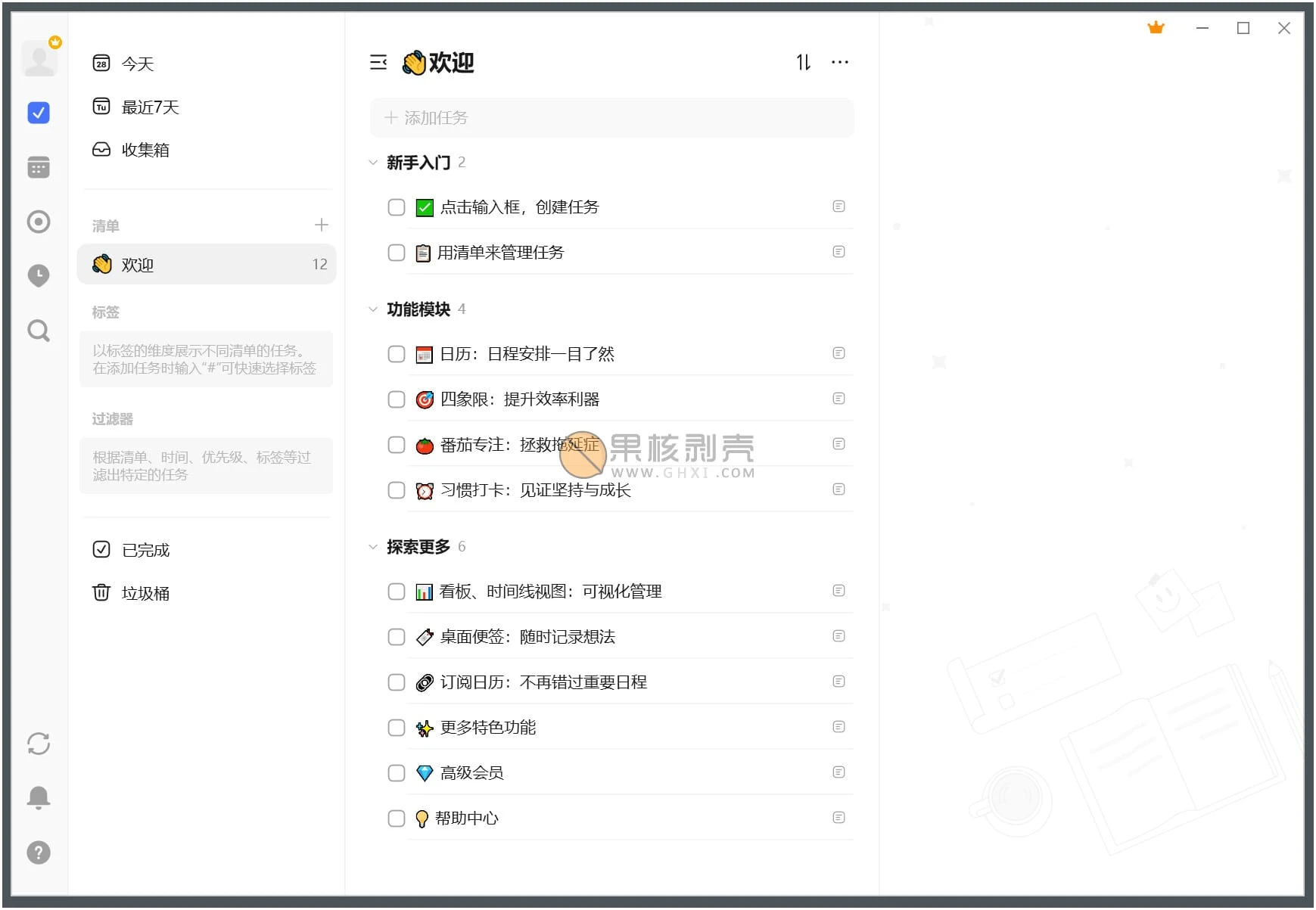
Task: Open note icon for 帮助中心 task
Action: click(x=838, y=818)
